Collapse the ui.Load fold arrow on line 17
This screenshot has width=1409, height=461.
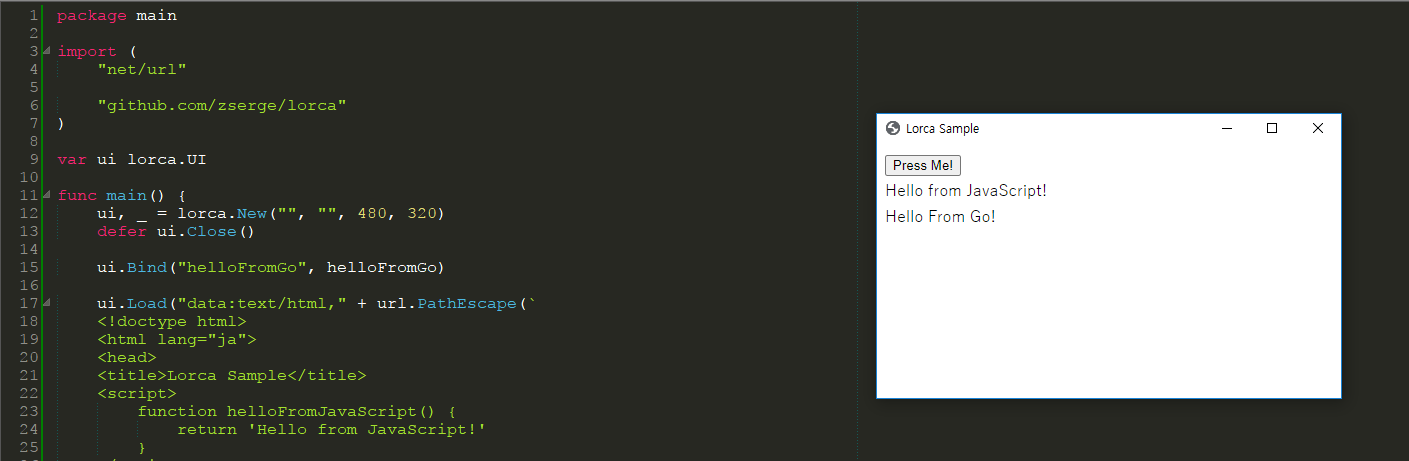tap(47, 303)
